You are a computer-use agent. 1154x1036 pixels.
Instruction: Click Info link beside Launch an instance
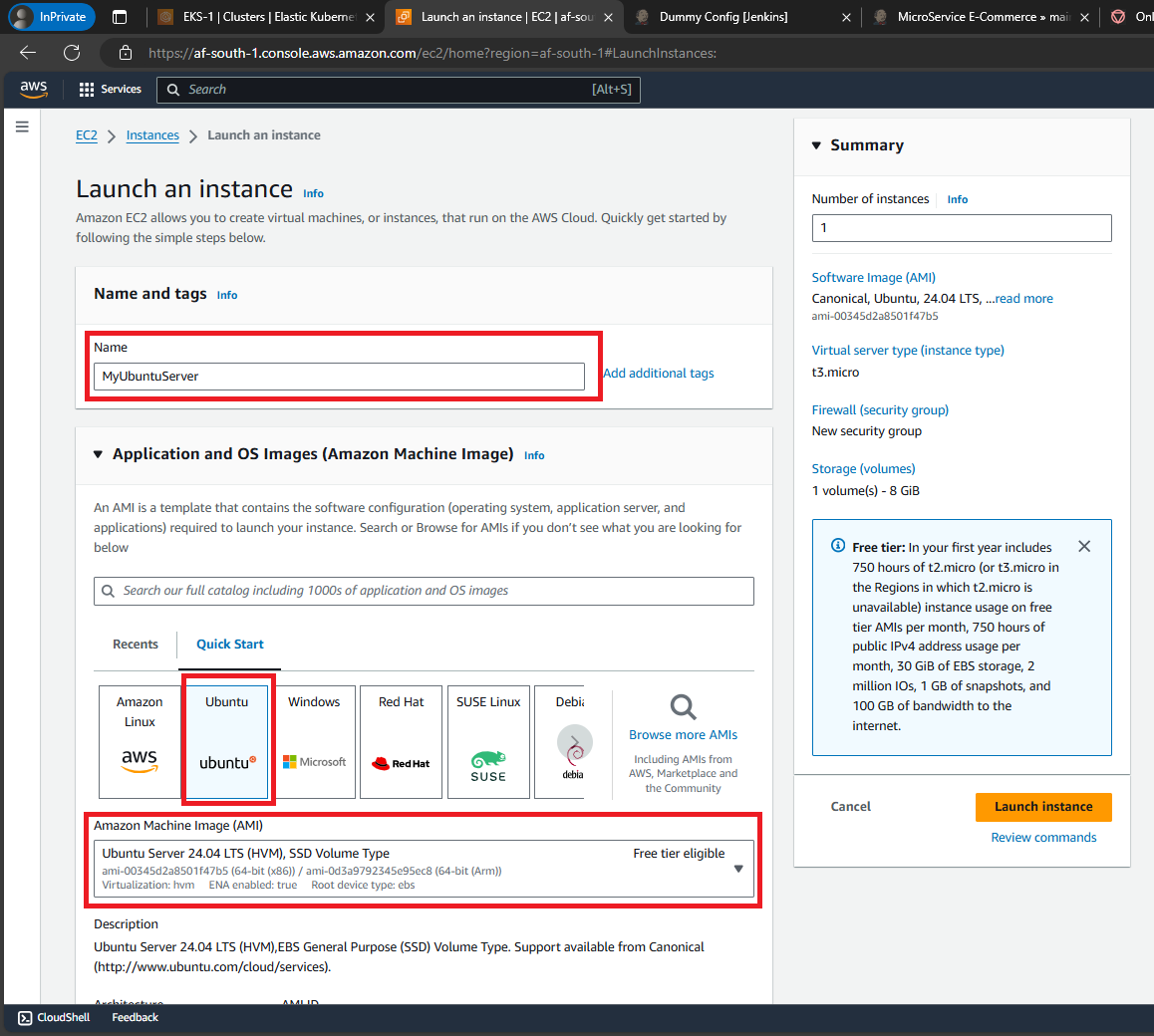coord(313,193)
